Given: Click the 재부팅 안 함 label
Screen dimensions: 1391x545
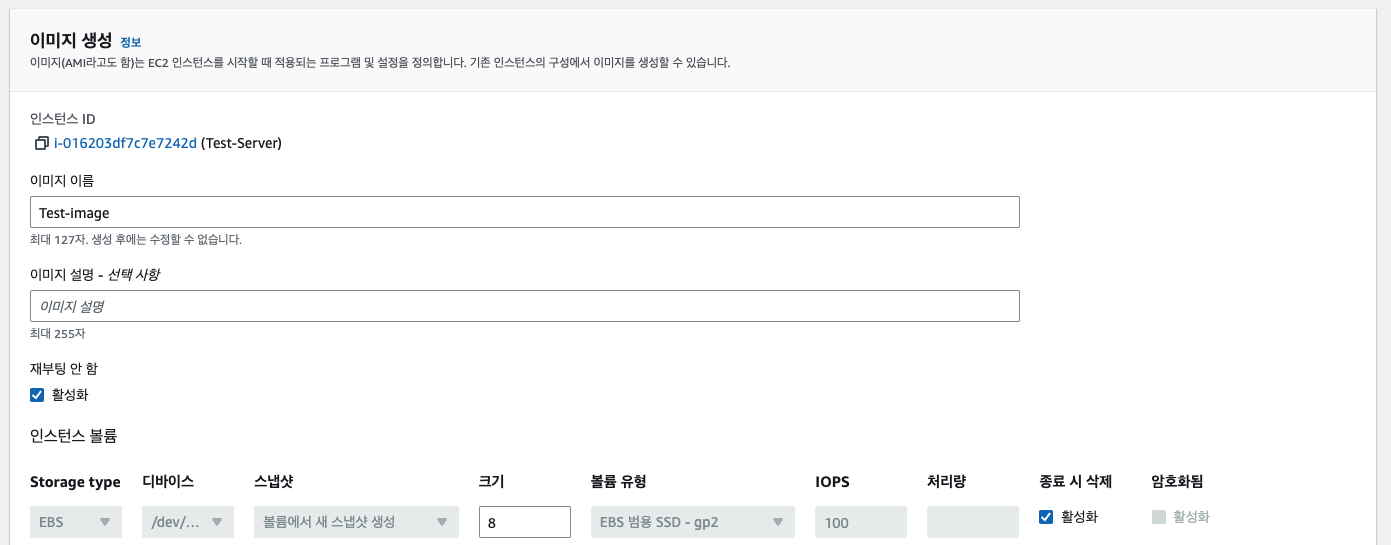Looking at the screenshot, I should coord(64,368).
